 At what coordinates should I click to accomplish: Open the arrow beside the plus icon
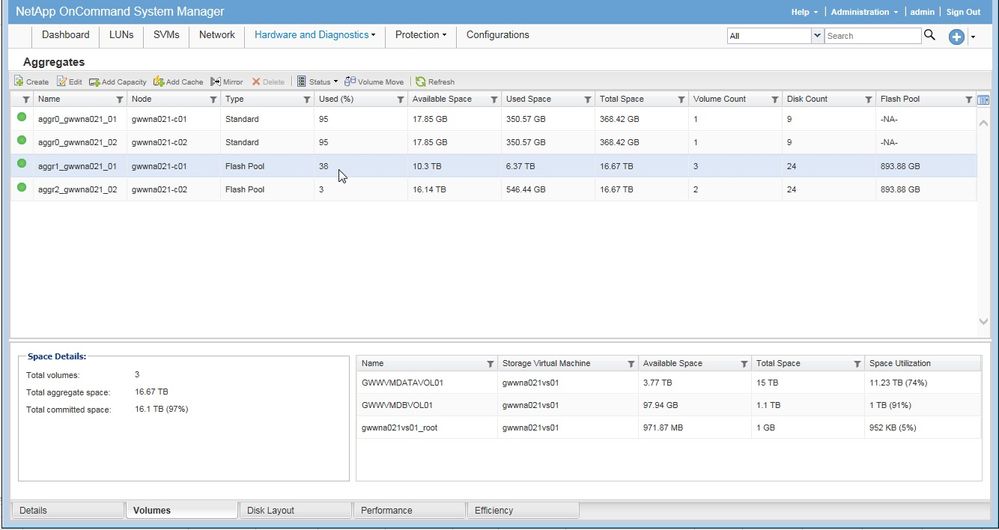(x=973, y=38)
